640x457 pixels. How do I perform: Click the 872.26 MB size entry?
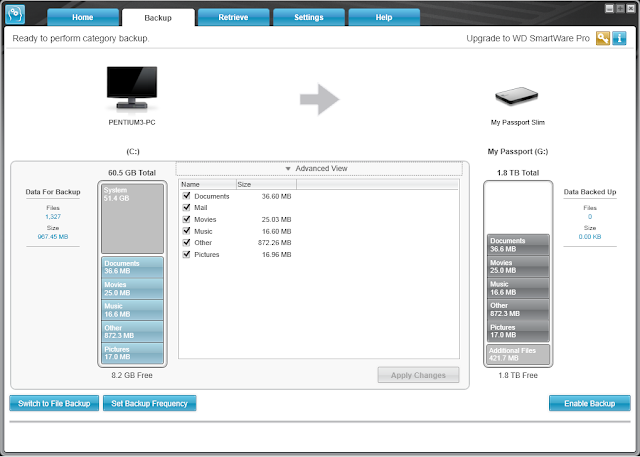coord(275,243)
